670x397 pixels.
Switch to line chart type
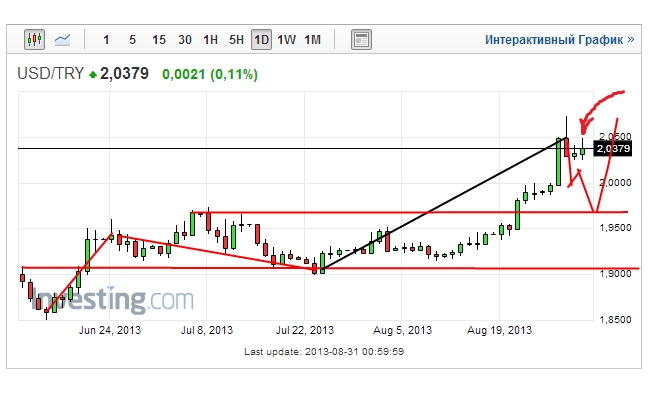pos(63,40)
